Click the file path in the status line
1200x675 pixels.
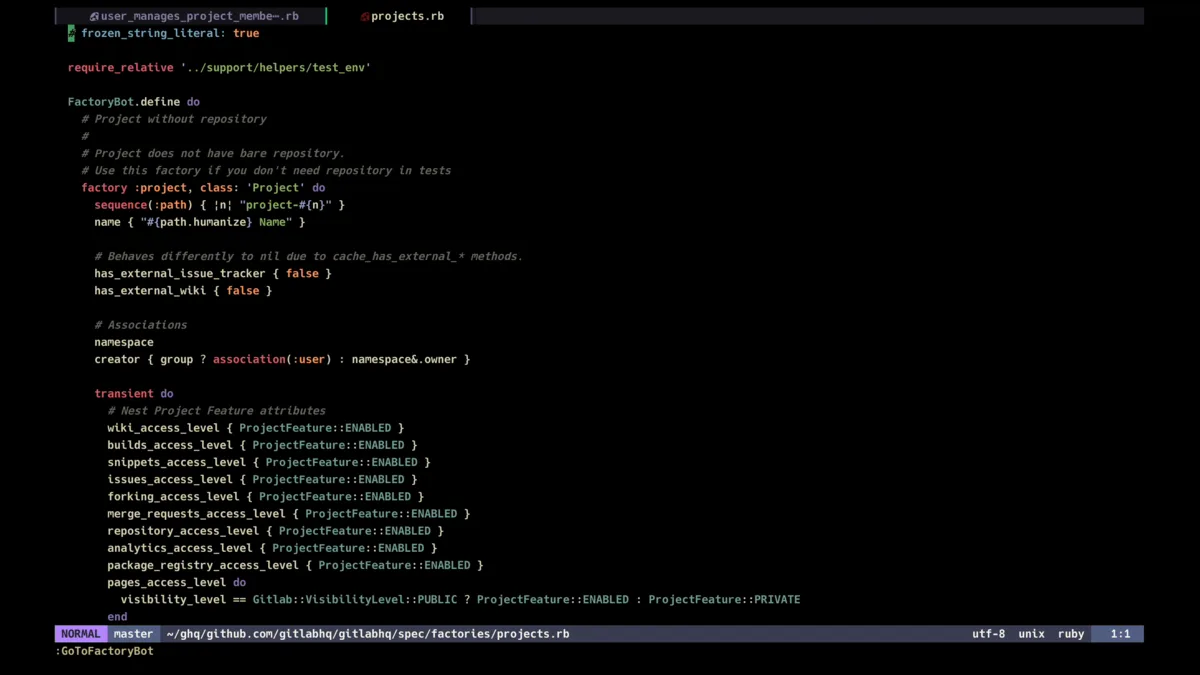(x=368, y=634)
